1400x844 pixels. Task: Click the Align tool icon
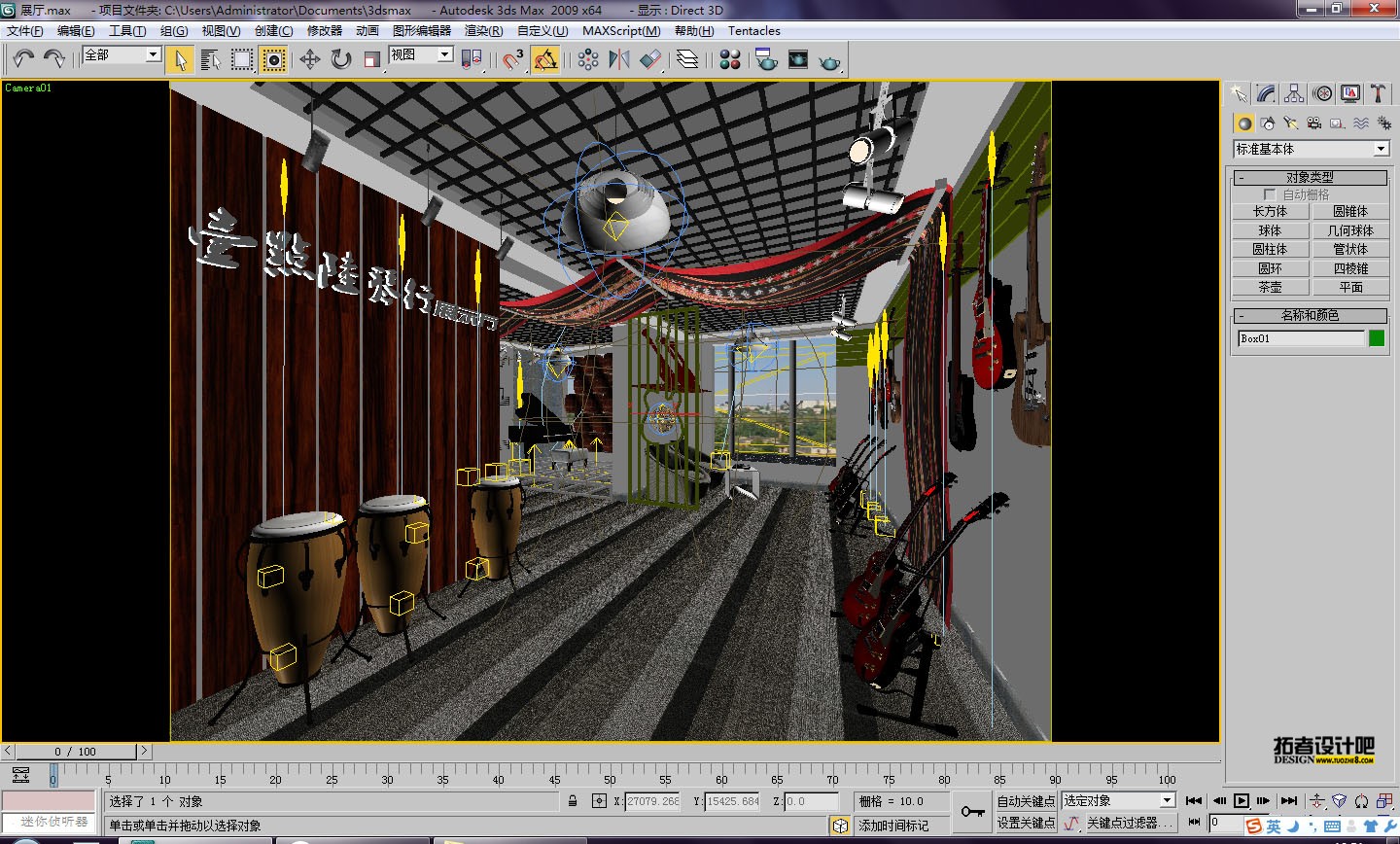(x=650, y=59)
